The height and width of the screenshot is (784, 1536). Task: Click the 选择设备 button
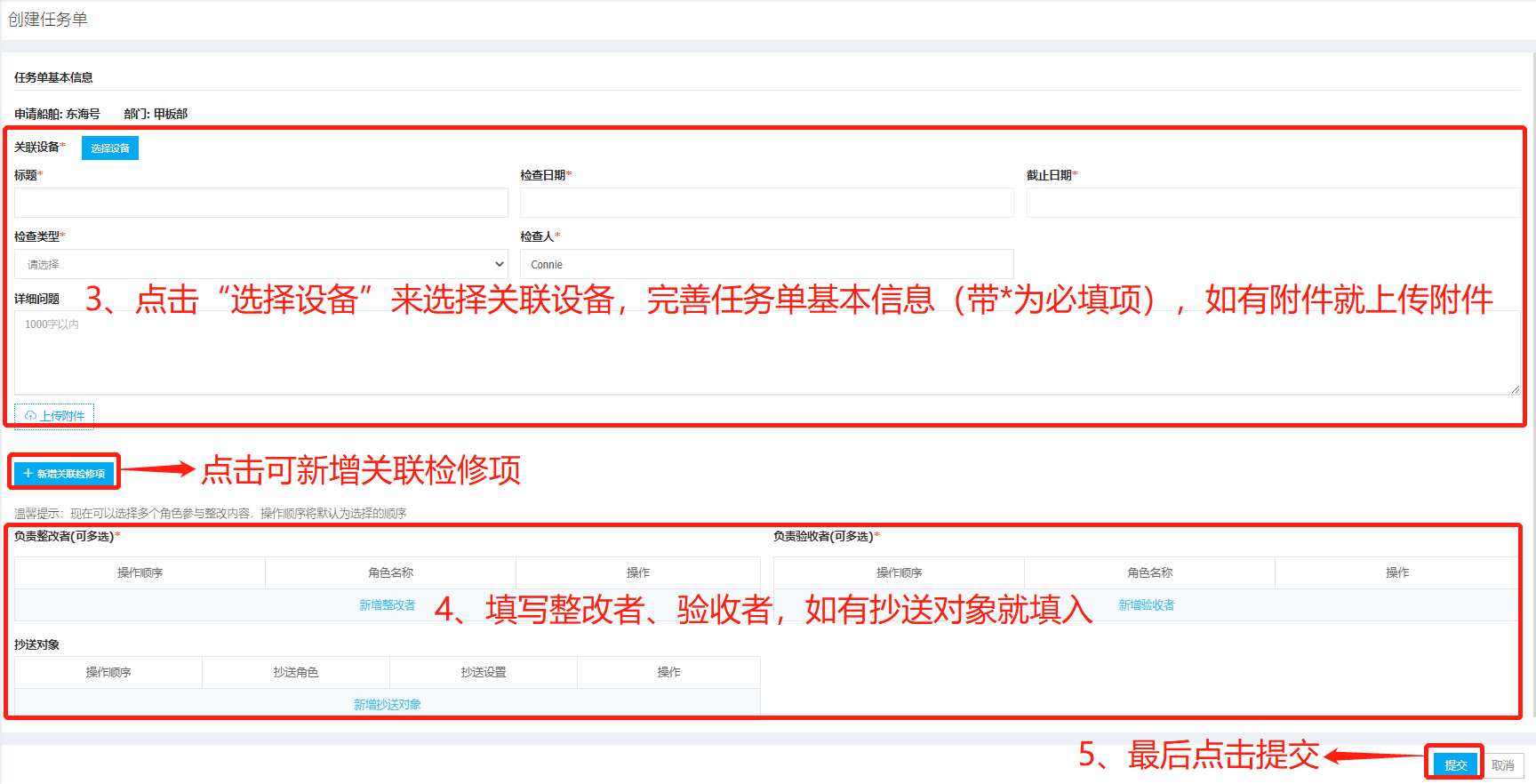click(110, 148)
